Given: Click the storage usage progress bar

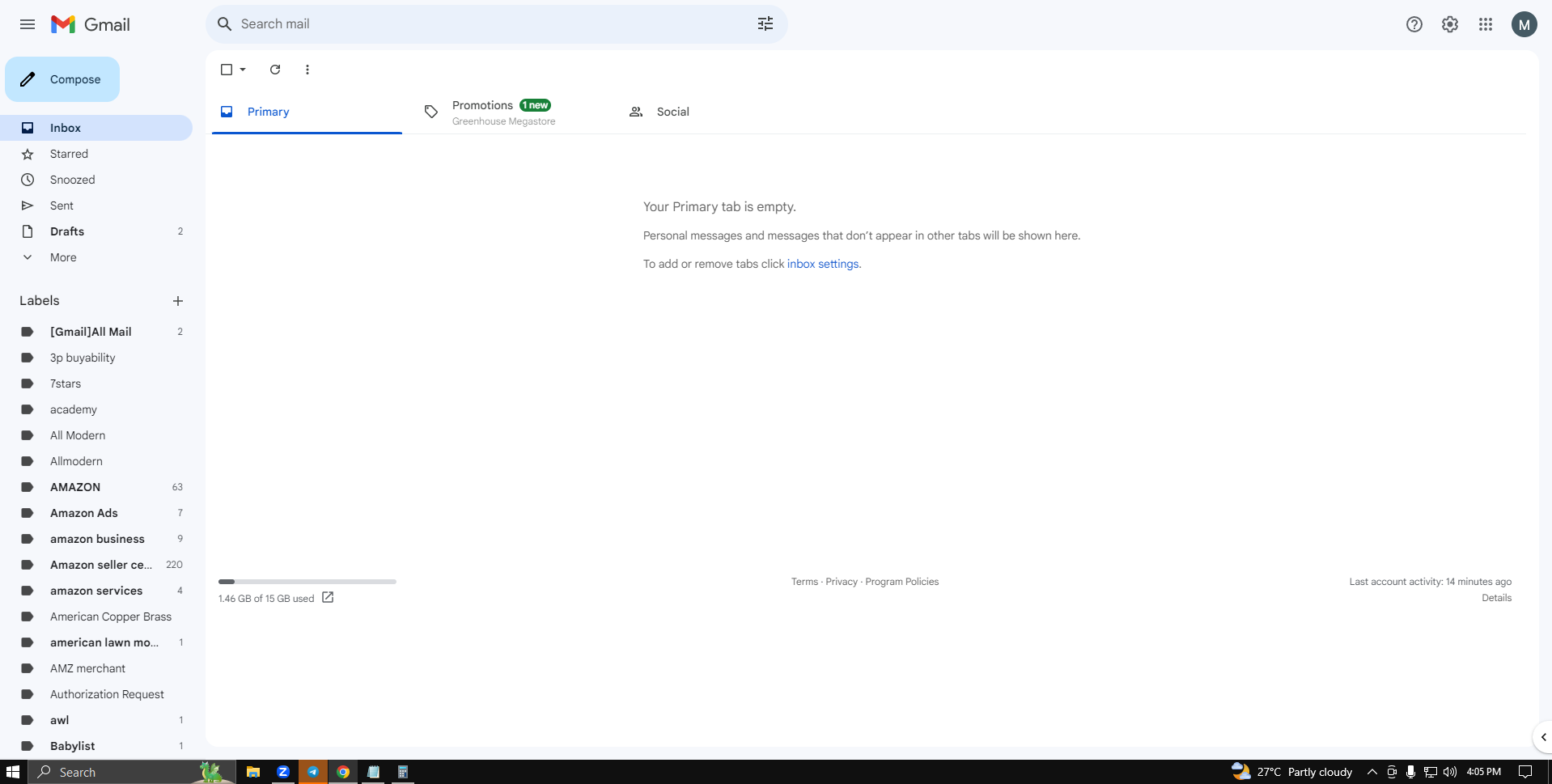Looking at the screenshot, I should point(307,582).
